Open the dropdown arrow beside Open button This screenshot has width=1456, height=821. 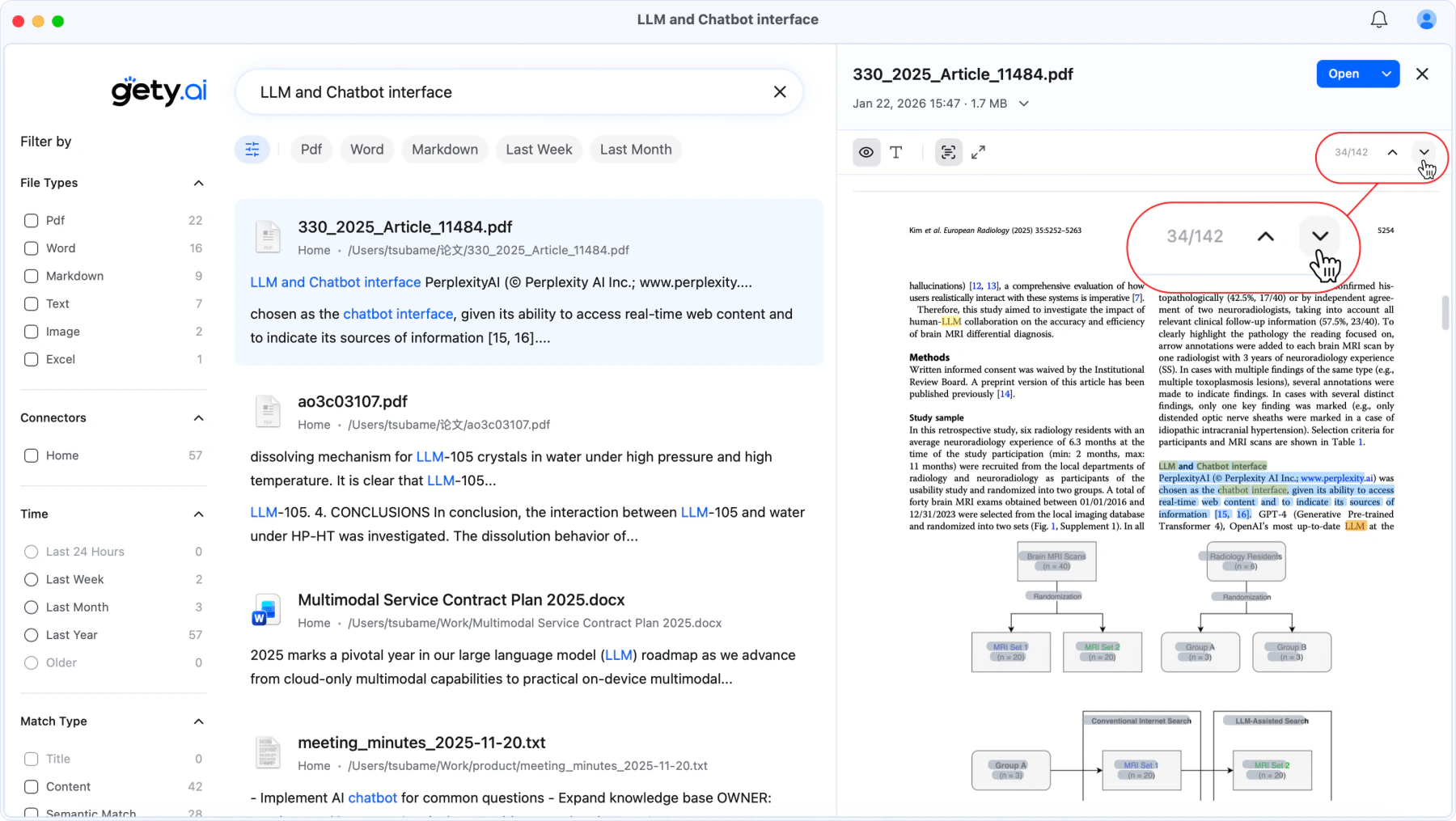[x=1386, y=74]
